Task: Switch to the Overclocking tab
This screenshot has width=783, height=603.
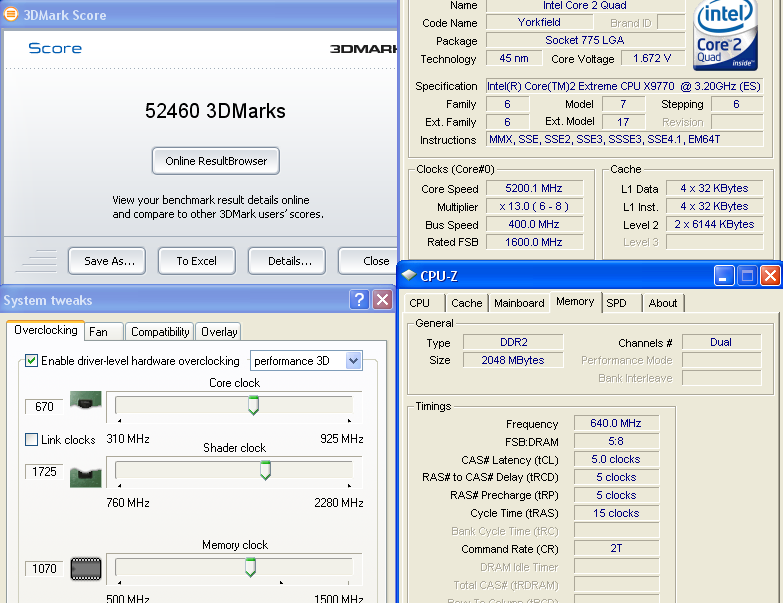Action: 45,330
